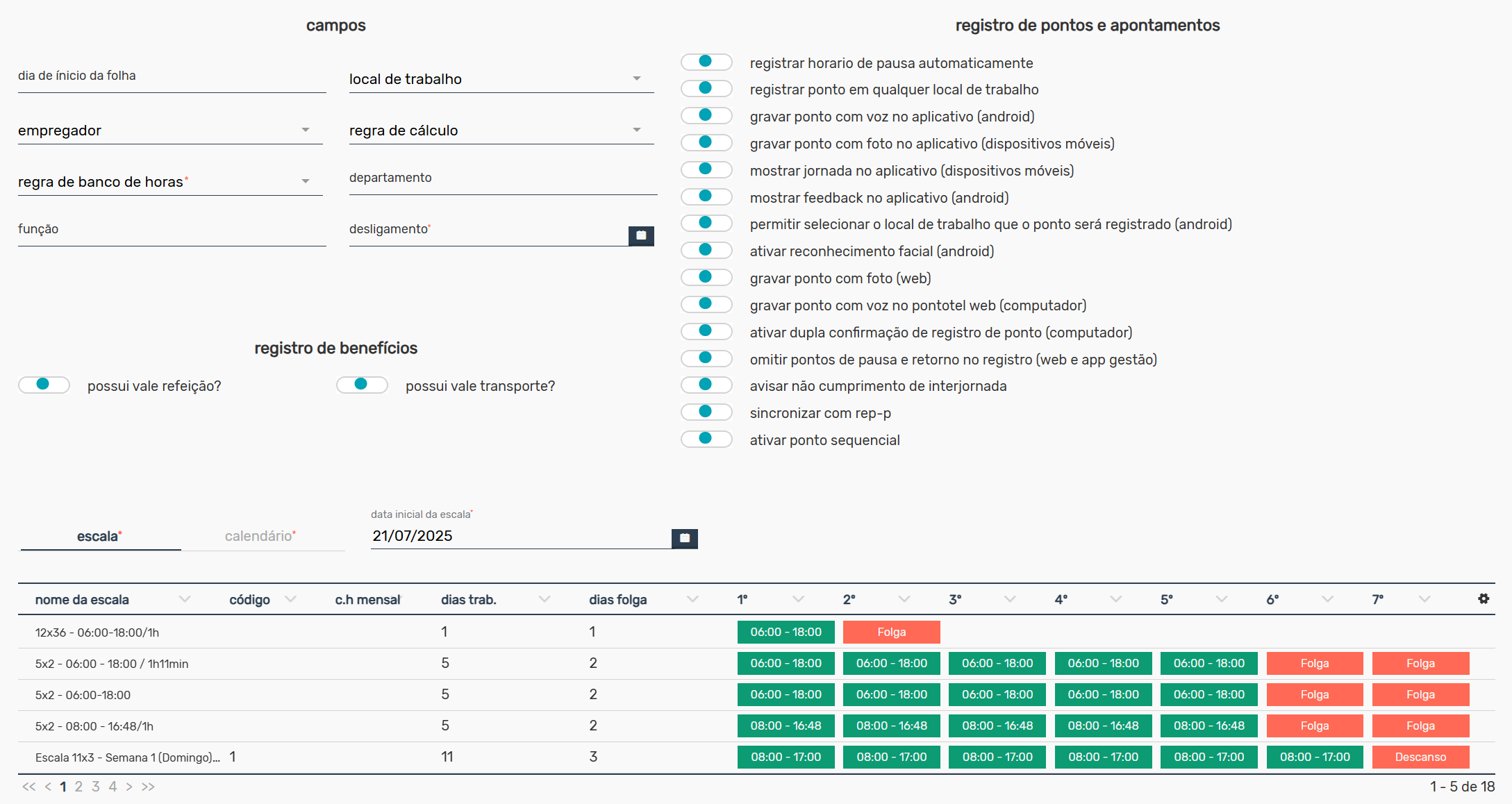Open the regra de cálculo dropdown
The image size is (1512, 804).
[501, 131]
